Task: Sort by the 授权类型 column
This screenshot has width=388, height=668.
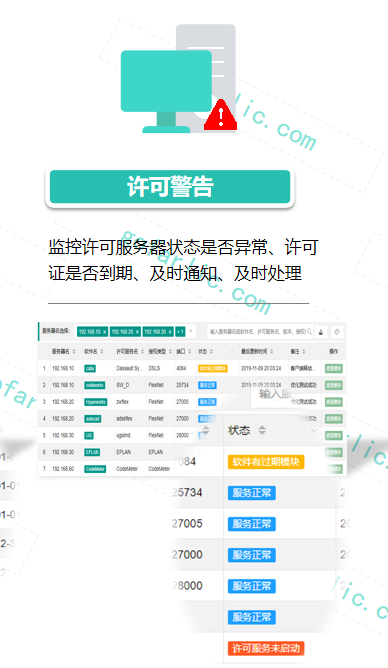Action: 170,351
